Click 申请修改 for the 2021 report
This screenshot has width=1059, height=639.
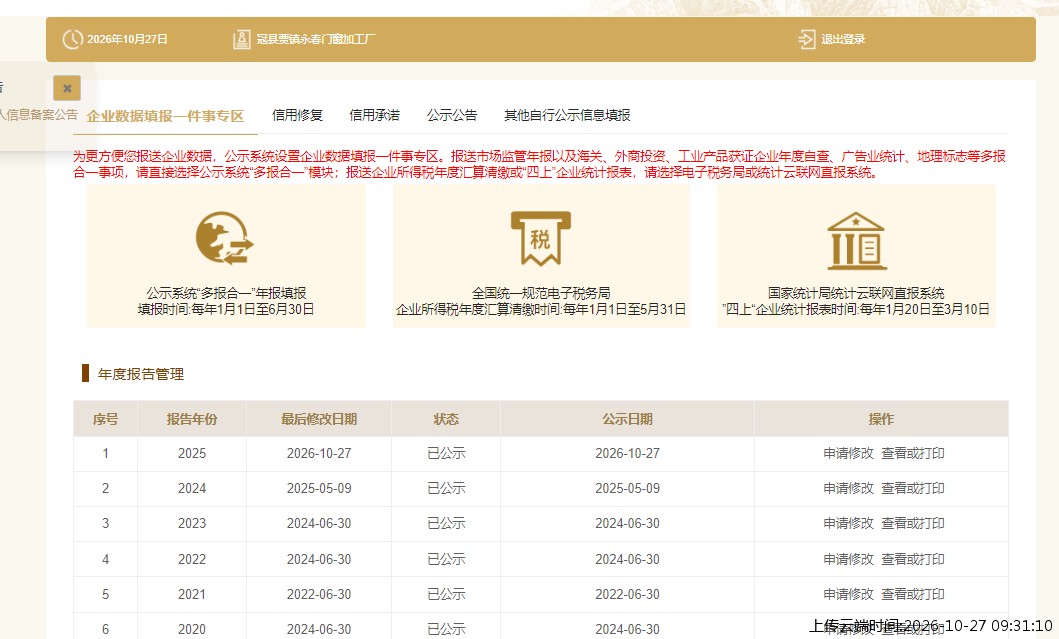click(x=848, y=594)
